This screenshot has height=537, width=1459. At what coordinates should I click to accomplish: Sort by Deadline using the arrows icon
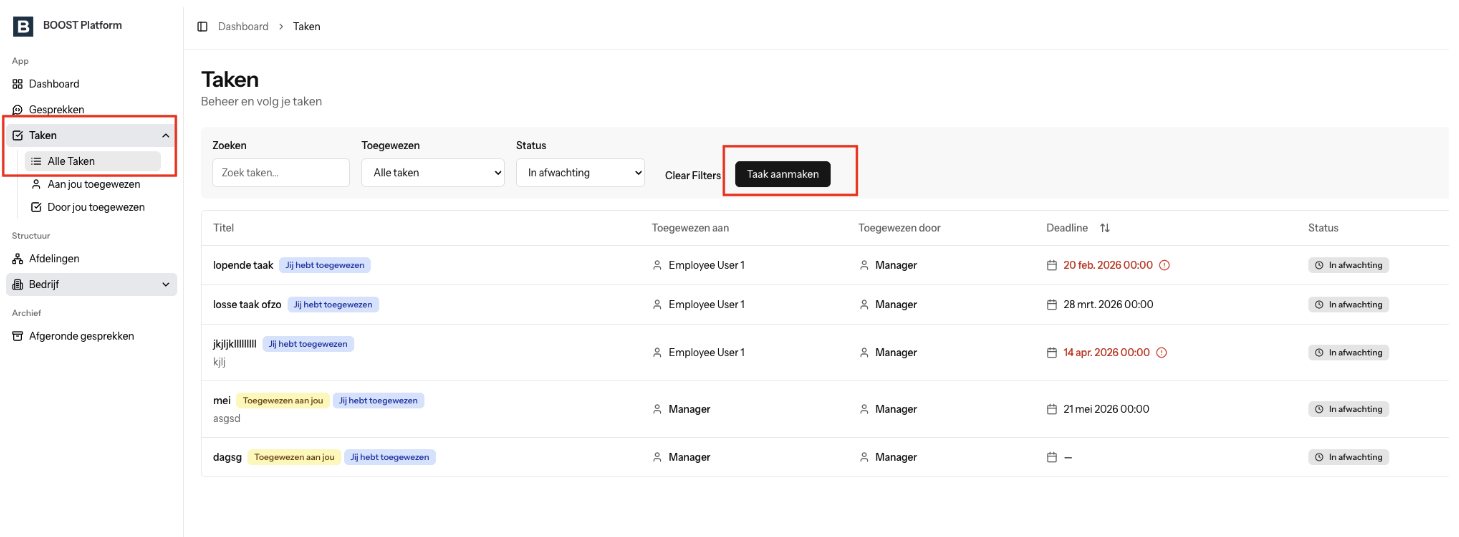click(1105, 228)
